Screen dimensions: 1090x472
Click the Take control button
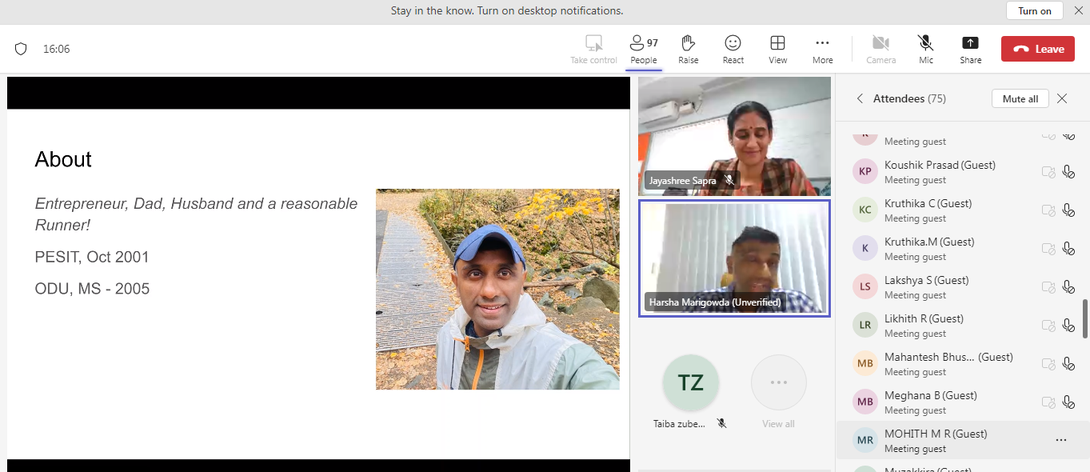593,49
